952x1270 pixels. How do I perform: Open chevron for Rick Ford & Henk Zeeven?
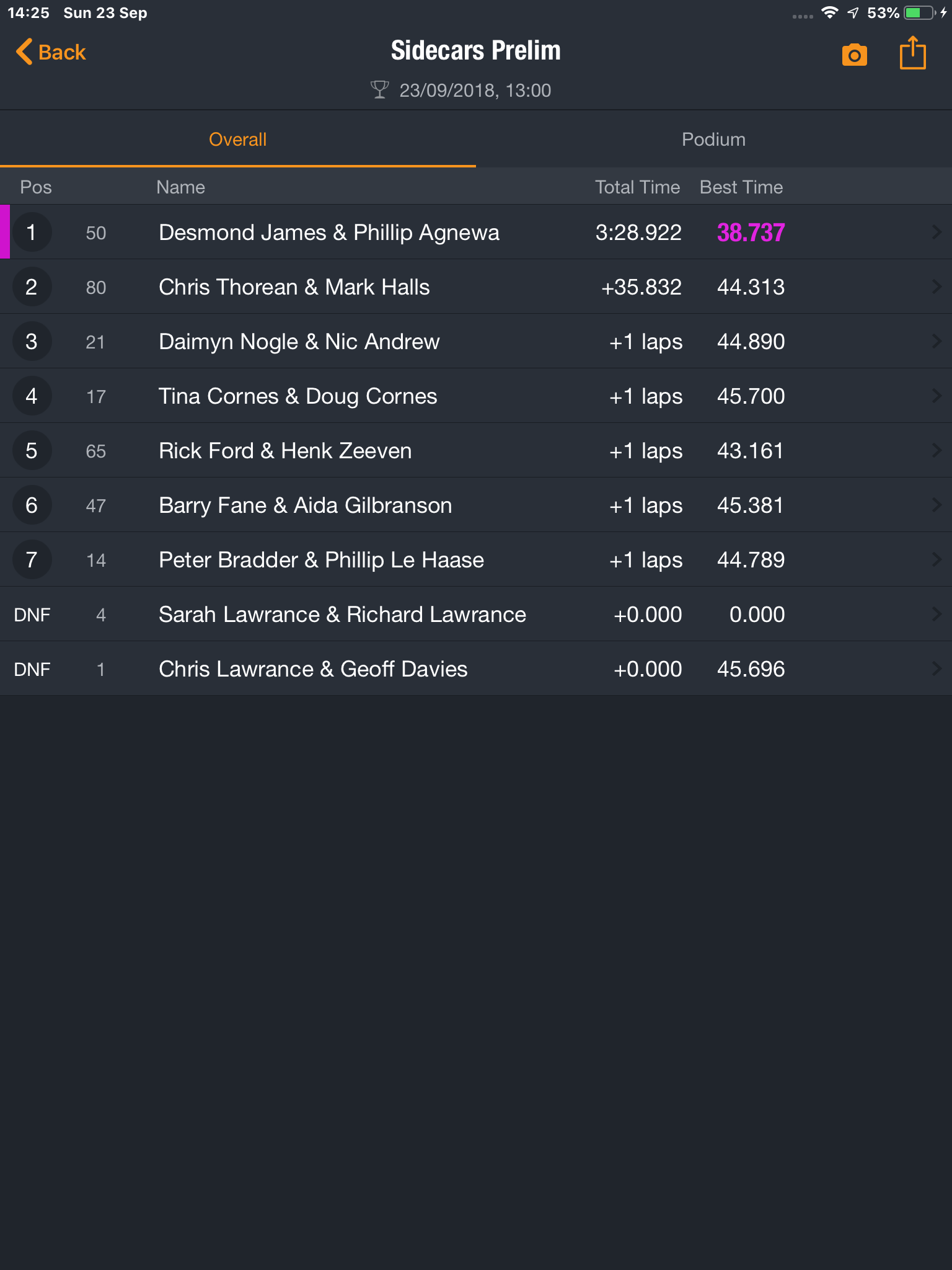[x=937, y=451]
